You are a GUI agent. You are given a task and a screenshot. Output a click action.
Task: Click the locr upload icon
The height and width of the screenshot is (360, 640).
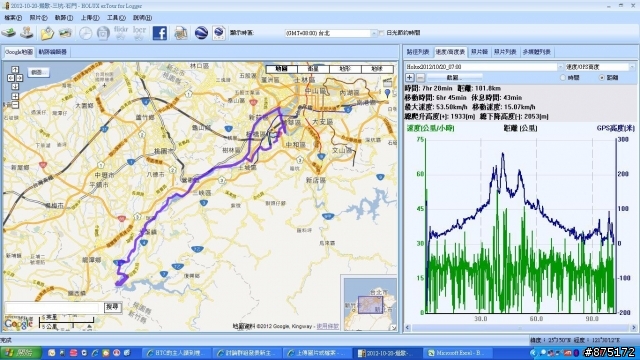(139, 33)
